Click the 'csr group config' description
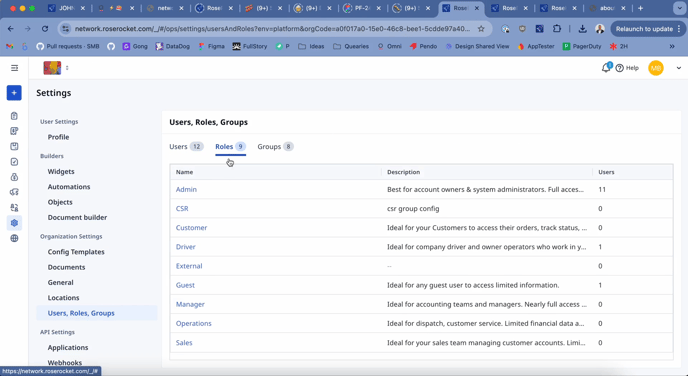 pyautogui.click(x=413, y=208)
